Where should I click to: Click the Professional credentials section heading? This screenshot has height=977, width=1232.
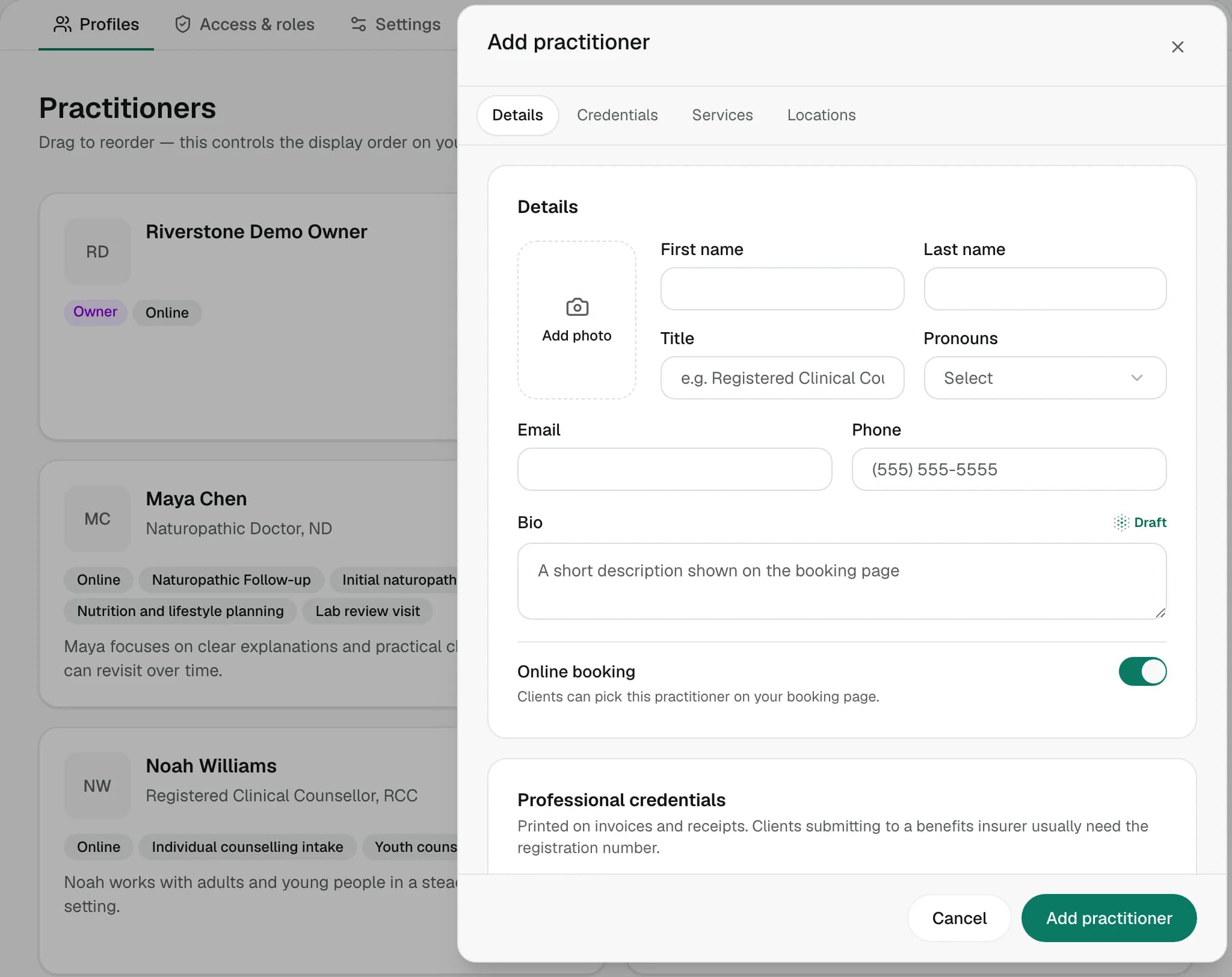tap(621, 800)
